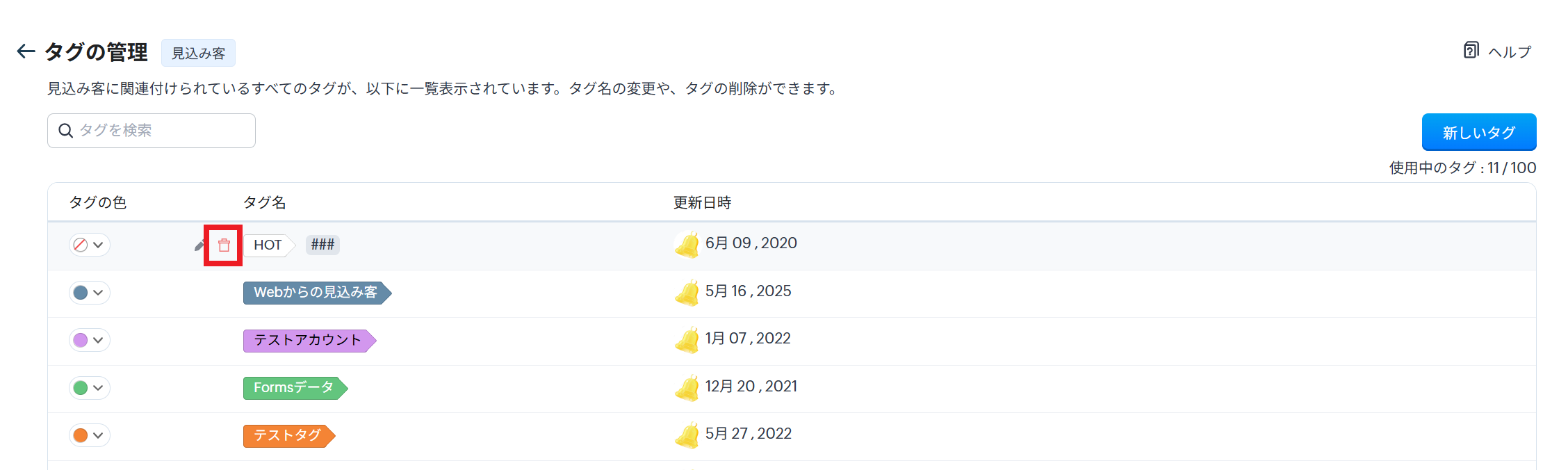Select the orange color swatch for テストタグ
The image size is (1568, 470).
tap(81, 435)
